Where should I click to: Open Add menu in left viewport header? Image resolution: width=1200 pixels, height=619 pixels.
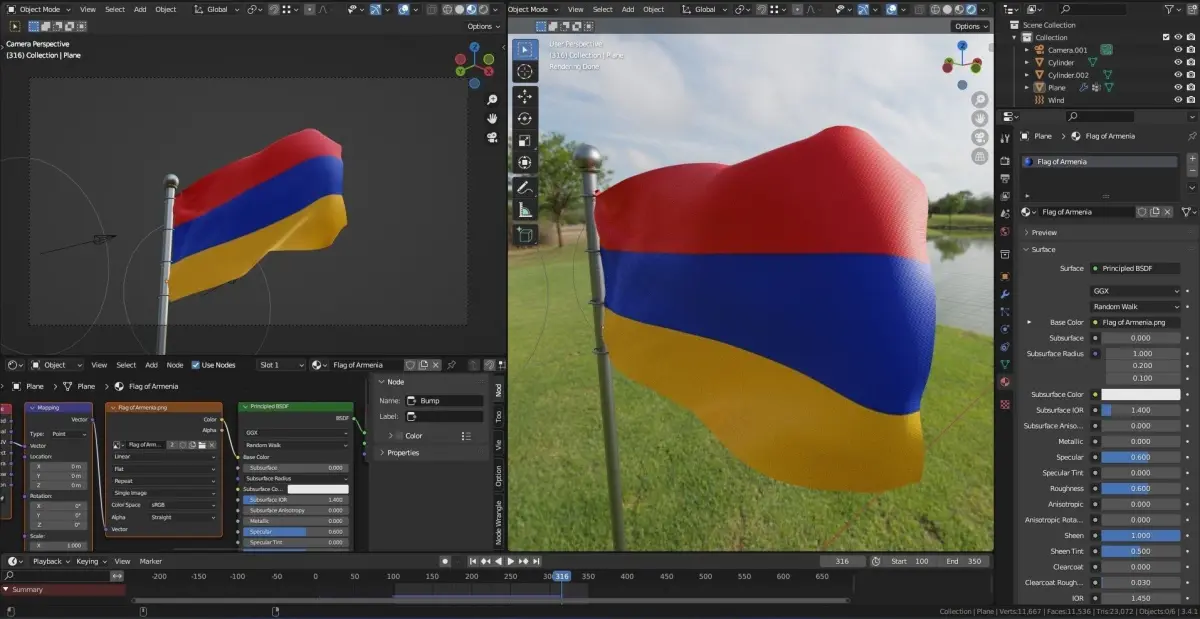(x=140, y=9)
